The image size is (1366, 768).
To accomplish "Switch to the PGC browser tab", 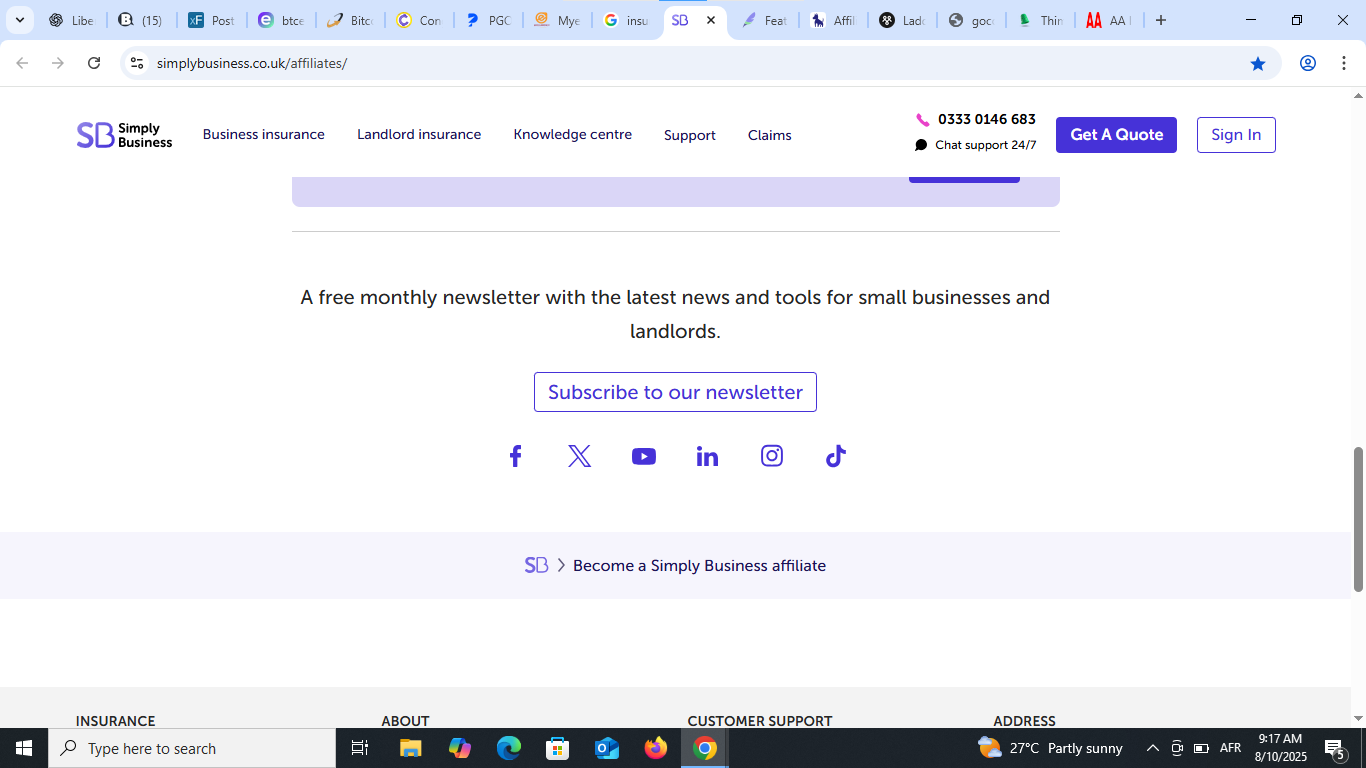I will pos(490,20).
